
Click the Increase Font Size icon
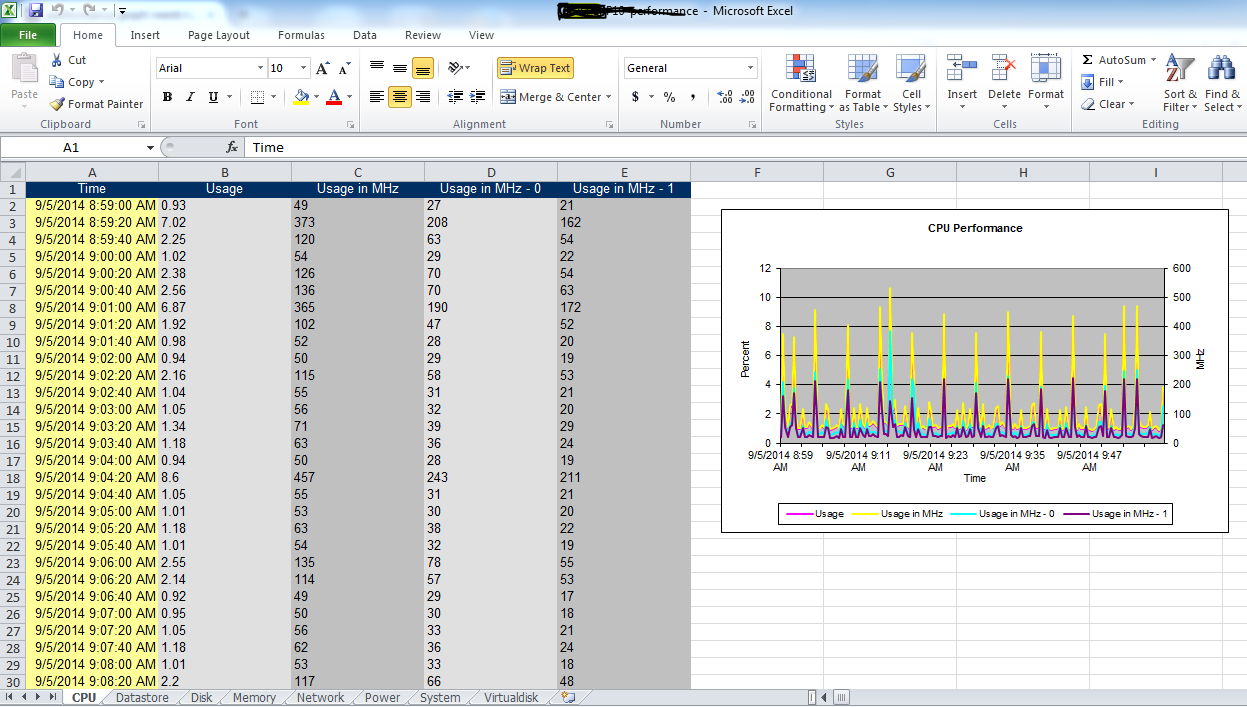click(322, 68)
